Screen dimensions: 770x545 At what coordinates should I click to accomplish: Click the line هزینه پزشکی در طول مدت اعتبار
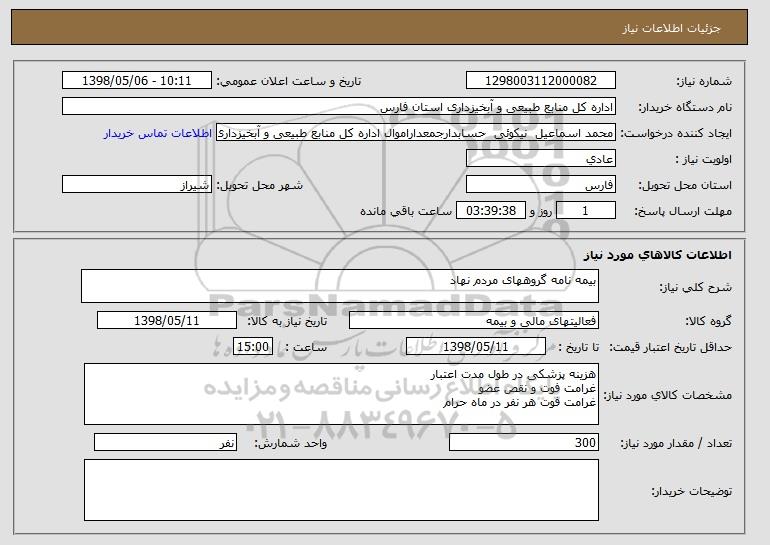coord(513,375)
